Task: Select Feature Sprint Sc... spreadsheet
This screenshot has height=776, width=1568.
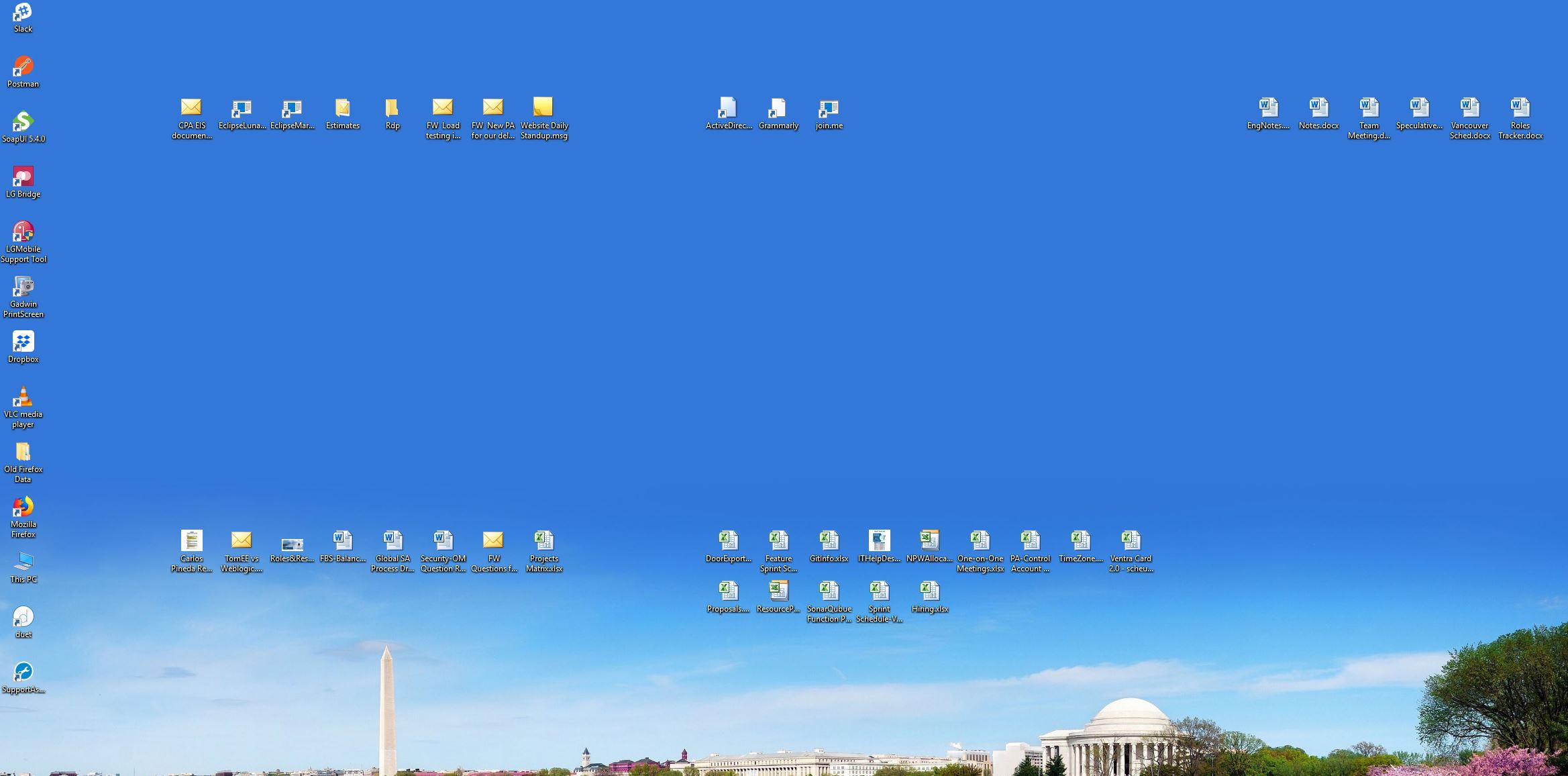Action: click(x=778, y=552)
